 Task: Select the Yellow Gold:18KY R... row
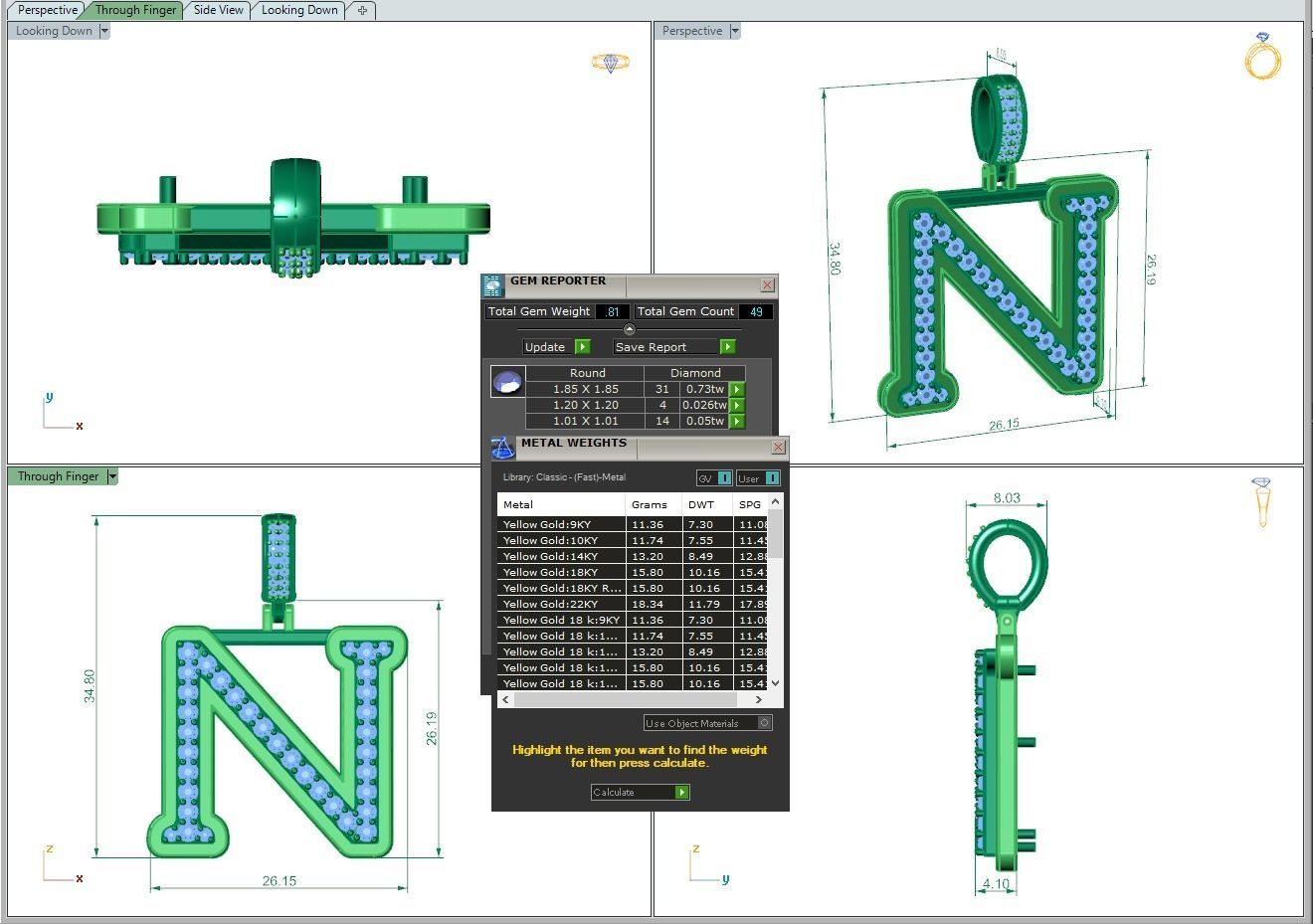click(633, 588)
